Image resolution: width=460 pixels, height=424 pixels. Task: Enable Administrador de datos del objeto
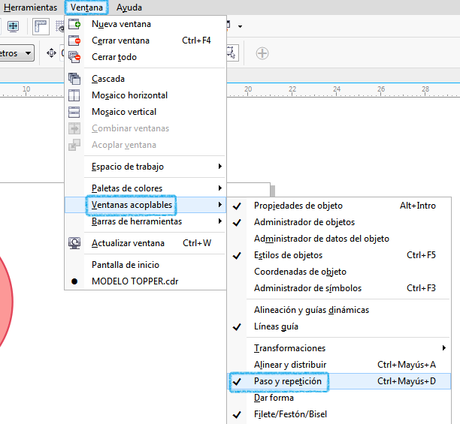point(339,239)
